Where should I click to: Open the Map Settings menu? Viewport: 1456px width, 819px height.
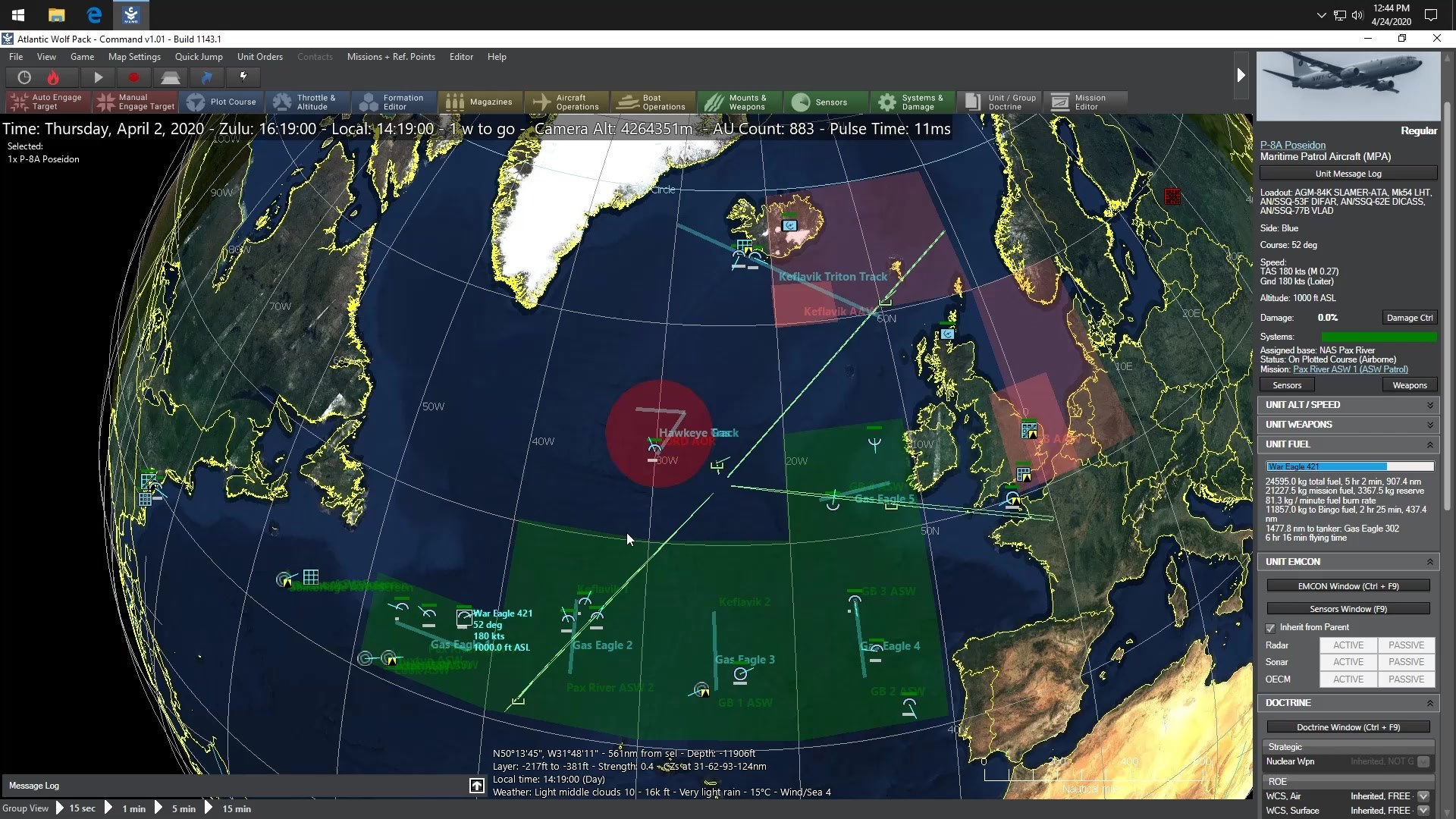[134, 57]
